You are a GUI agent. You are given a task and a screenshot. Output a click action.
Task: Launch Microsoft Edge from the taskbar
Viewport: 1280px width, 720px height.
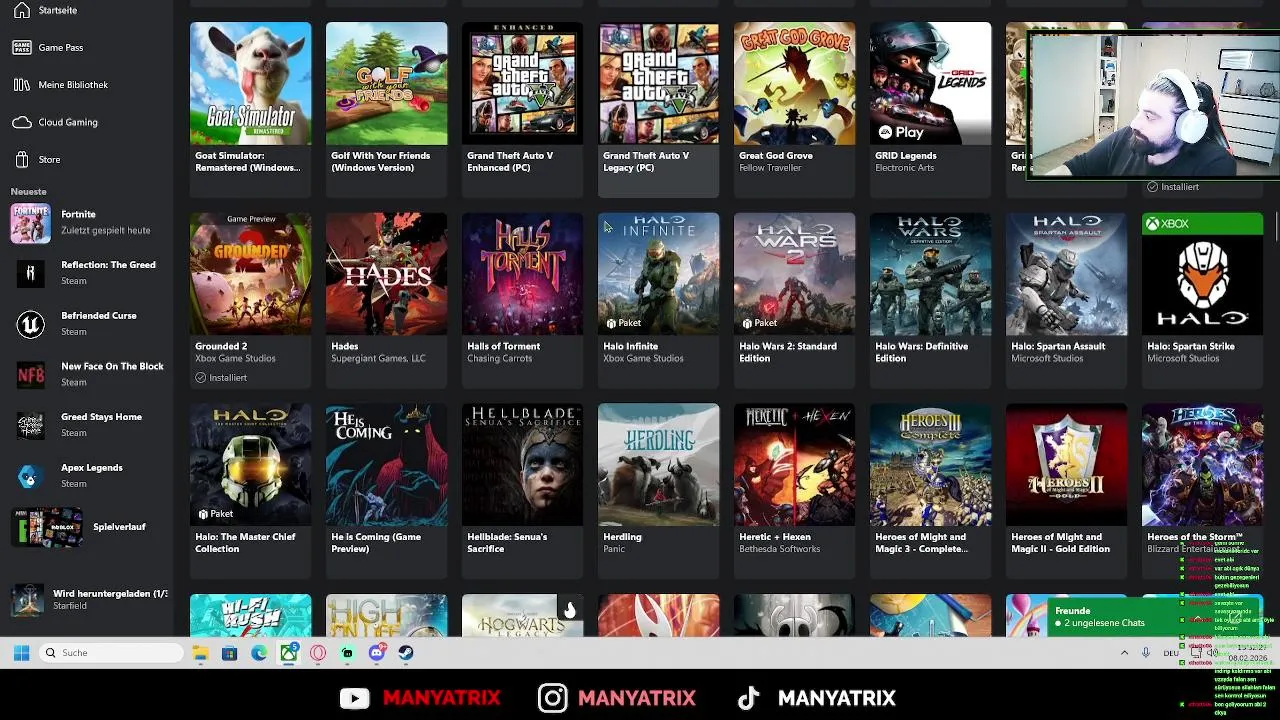pyautogui.click(x=259, y=653)
